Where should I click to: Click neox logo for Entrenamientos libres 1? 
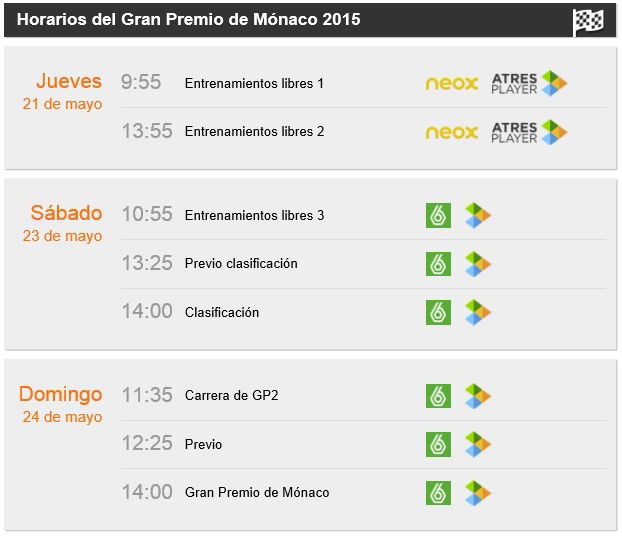click(451, 83)
